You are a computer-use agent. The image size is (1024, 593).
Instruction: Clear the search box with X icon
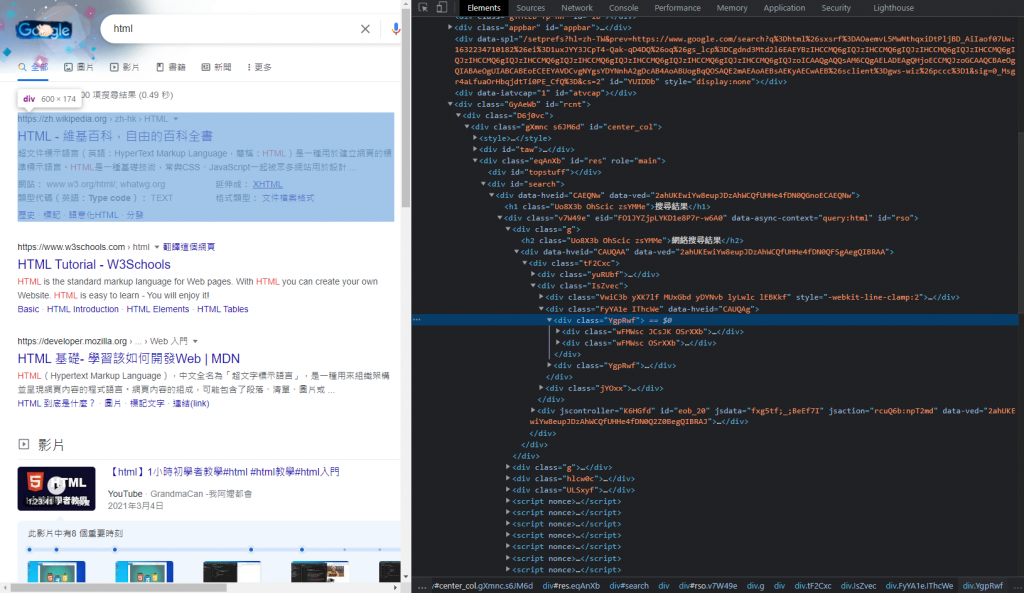(x=365, y=29)
